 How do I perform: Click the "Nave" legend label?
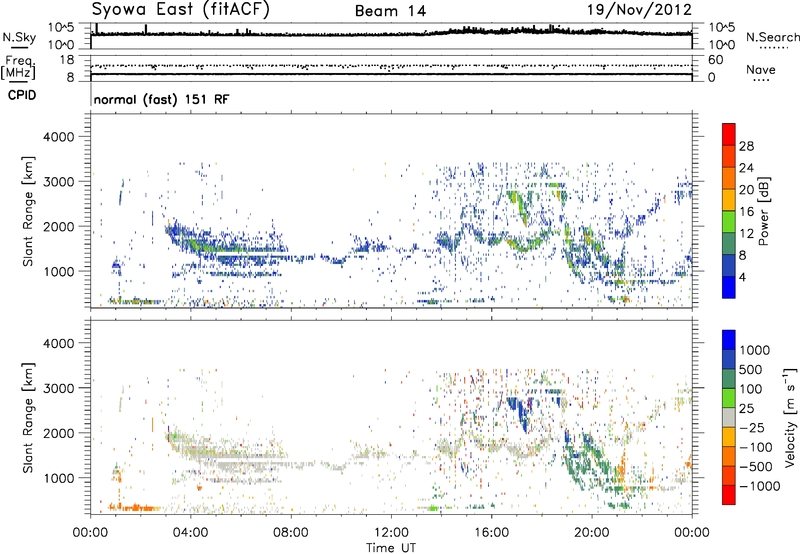click(761, 69)
